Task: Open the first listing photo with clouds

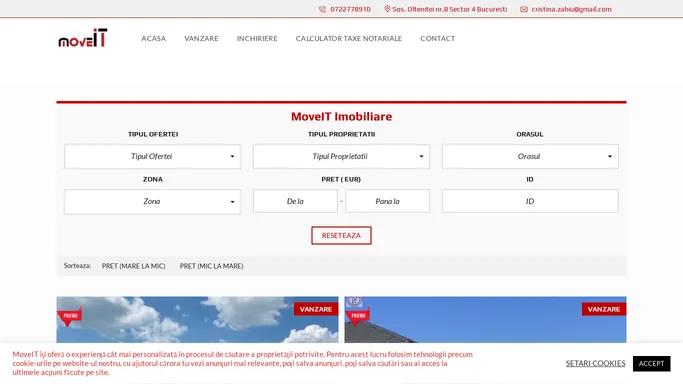Action: tap(197, 320)
